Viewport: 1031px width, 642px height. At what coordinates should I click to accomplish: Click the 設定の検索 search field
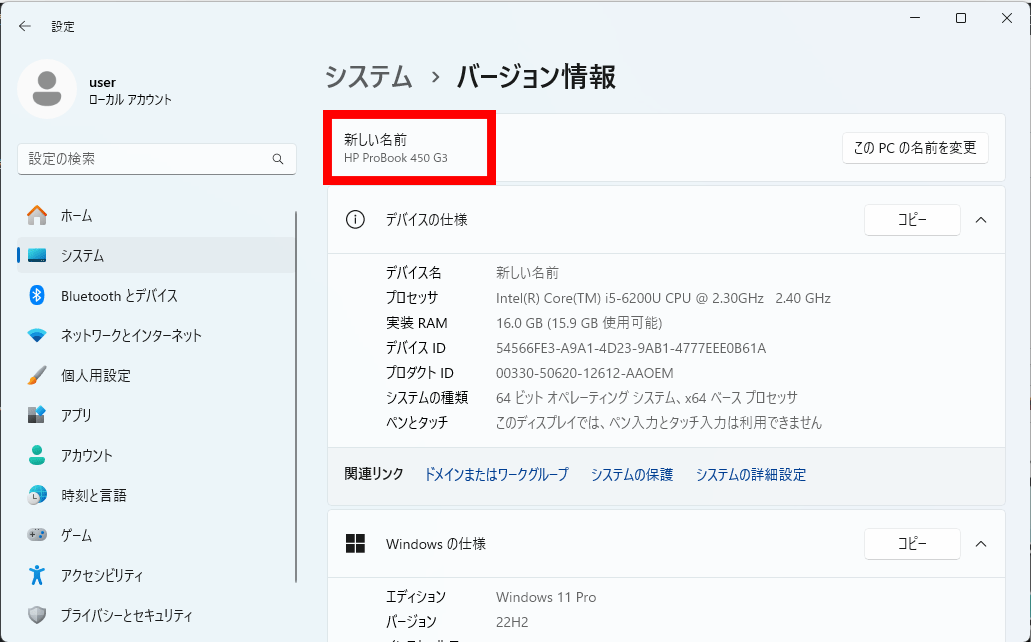click(x=145, y=159)
